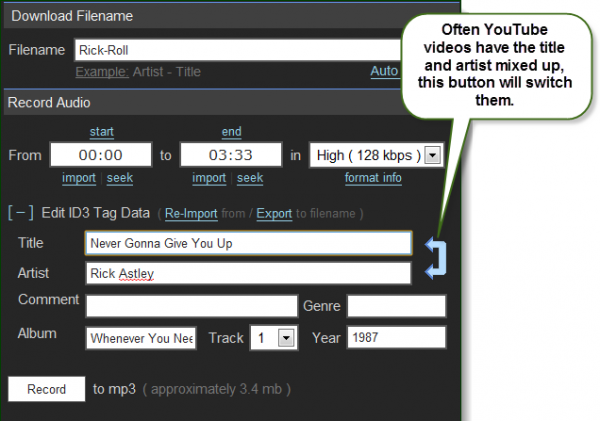Click the empty Genre field
Screen dimensions: 600x421
pyautogui.click(x=396, y=306)
